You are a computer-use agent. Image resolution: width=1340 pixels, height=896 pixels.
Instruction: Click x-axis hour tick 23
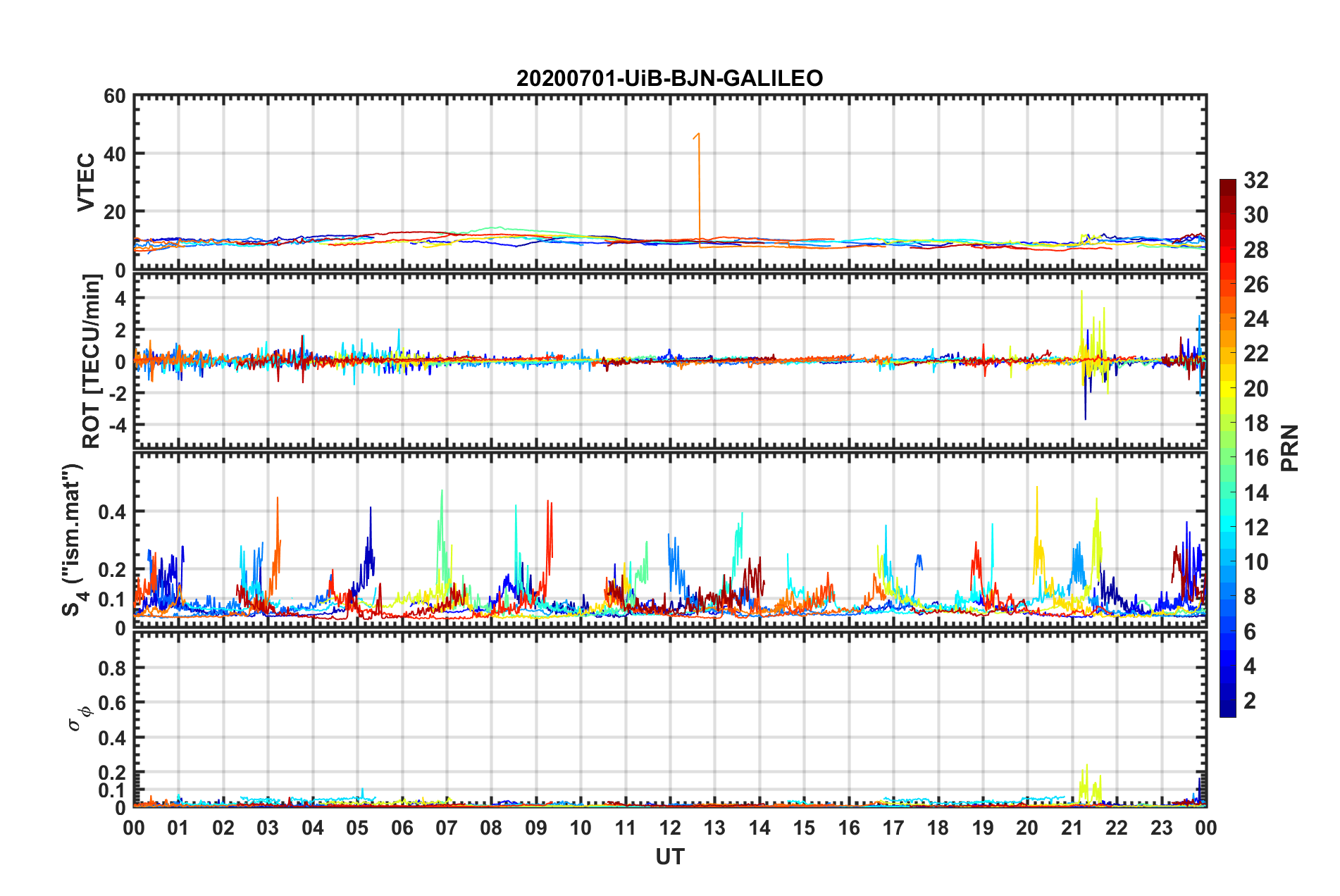(x=1162, y=828)
